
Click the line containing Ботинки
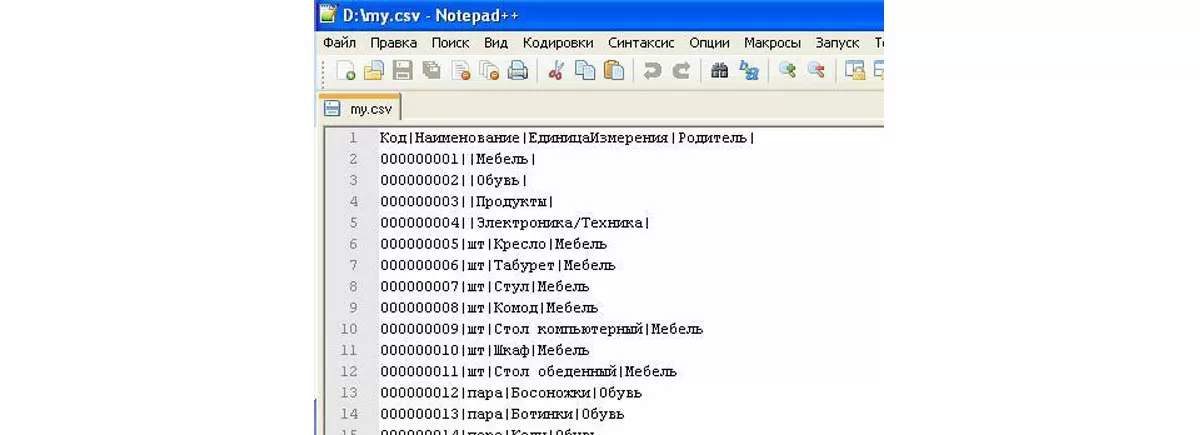(502, 414)
